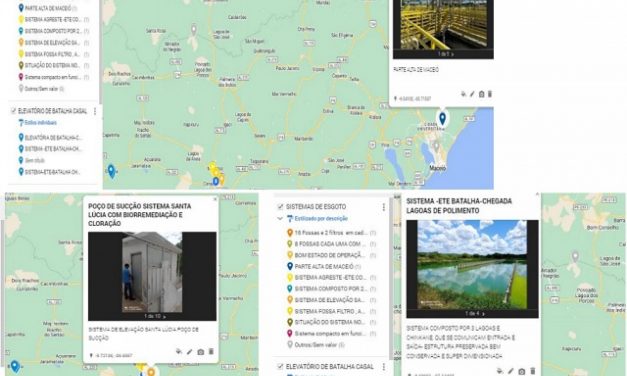Click the style bucket icon in POÇO DE SUCÇÃO card
Image resolution: width=627 pixels, height=376 pixels.
coord(179,352)
